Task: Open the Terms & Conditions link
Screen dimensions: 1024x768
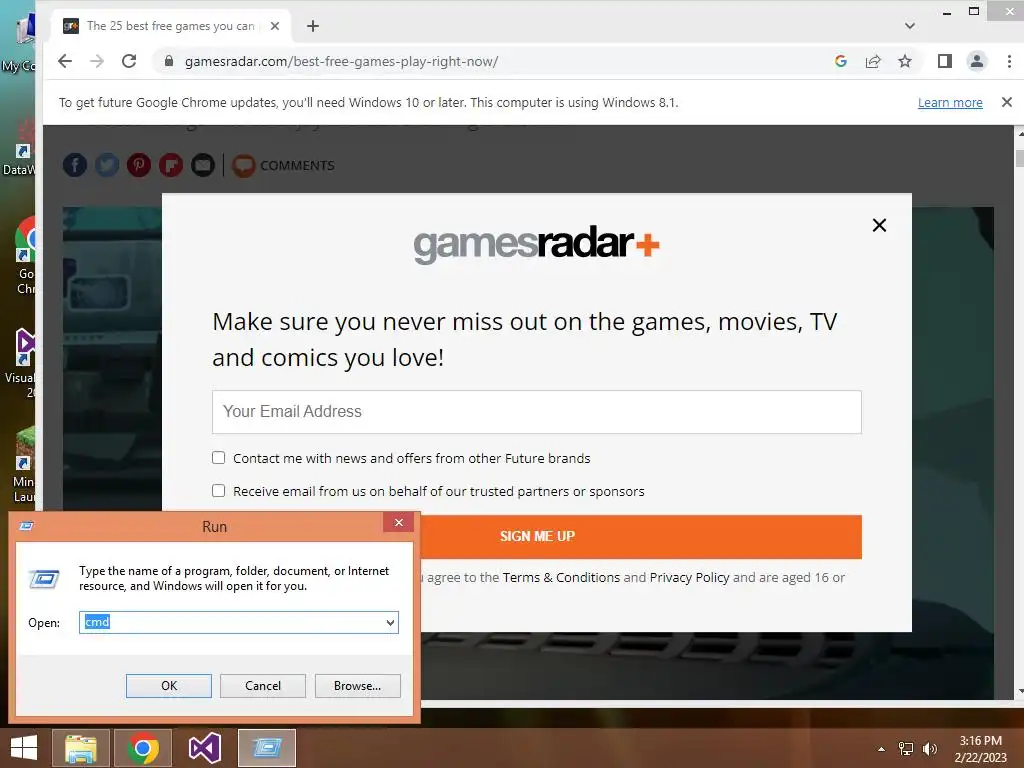Action: pyautogui.click(x=561, y=577)
